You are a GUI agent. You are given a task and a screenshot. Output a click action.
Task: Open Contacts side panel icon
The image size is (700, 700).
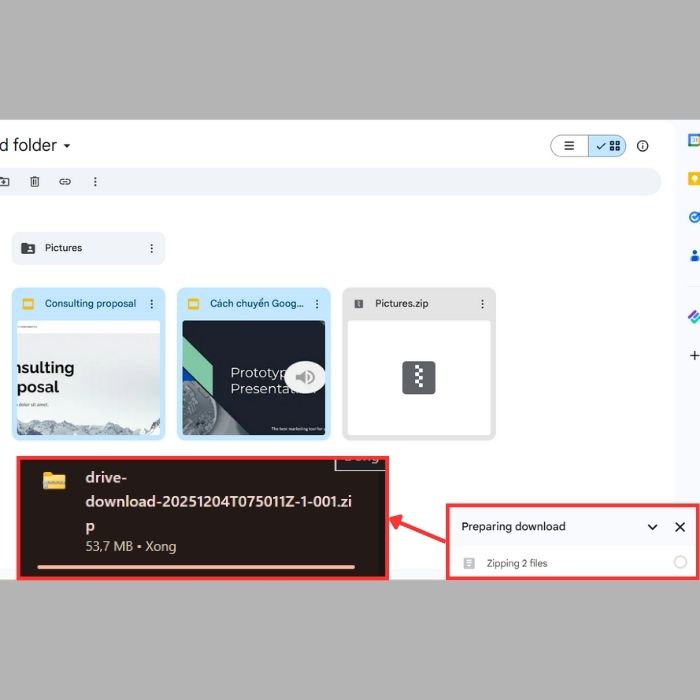(695, 256)
